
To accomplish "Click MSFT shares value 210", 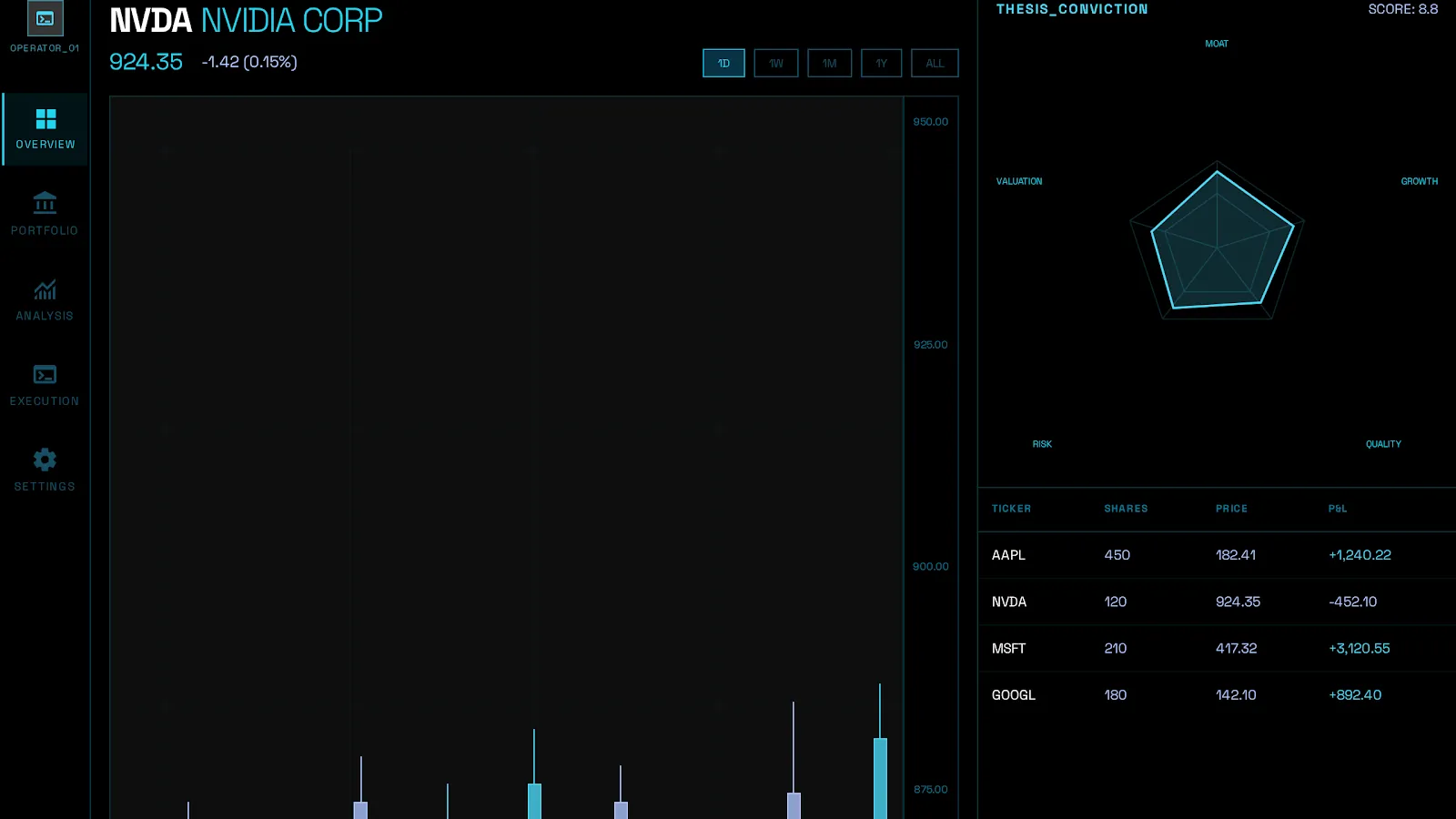I will tap(1115, 649).
